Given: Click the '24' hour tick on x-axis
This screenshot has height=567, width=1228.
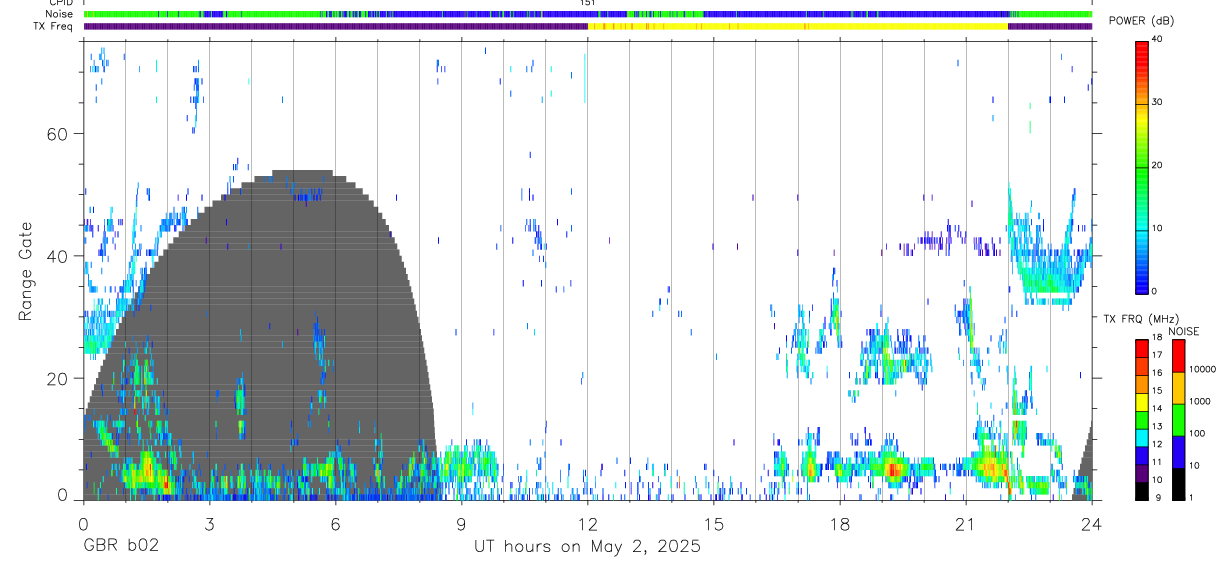Looking at the screenshot, I should 1092,523.
